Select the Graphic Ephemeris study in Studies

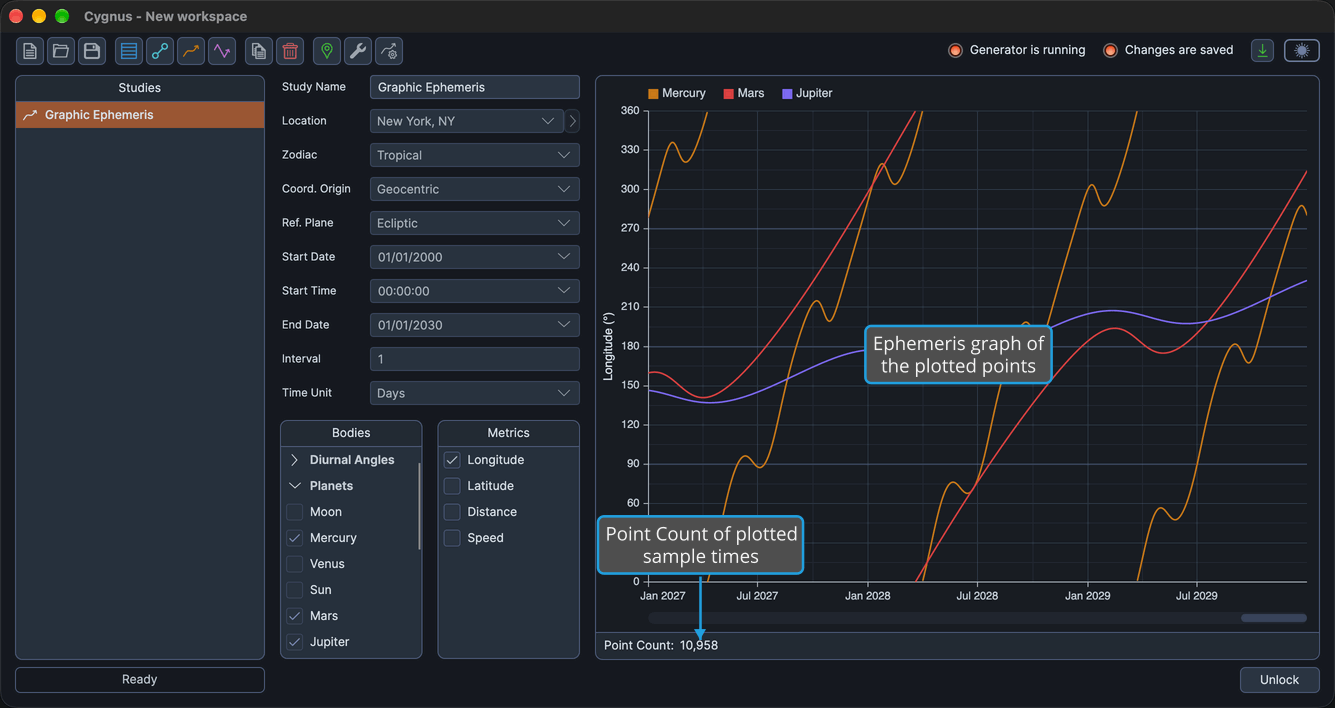coord(140,115)
